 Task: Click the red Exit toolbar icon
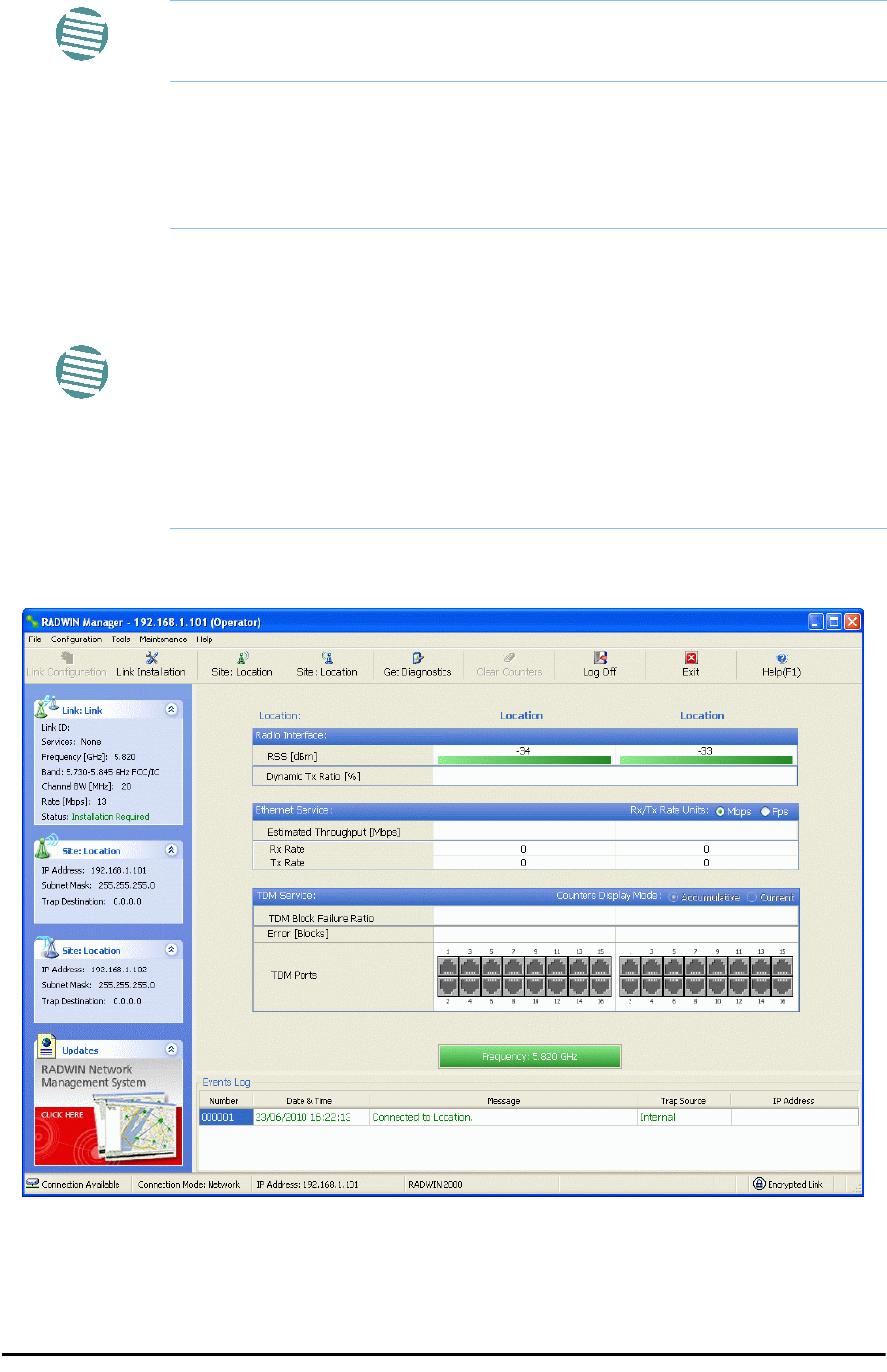691,658
